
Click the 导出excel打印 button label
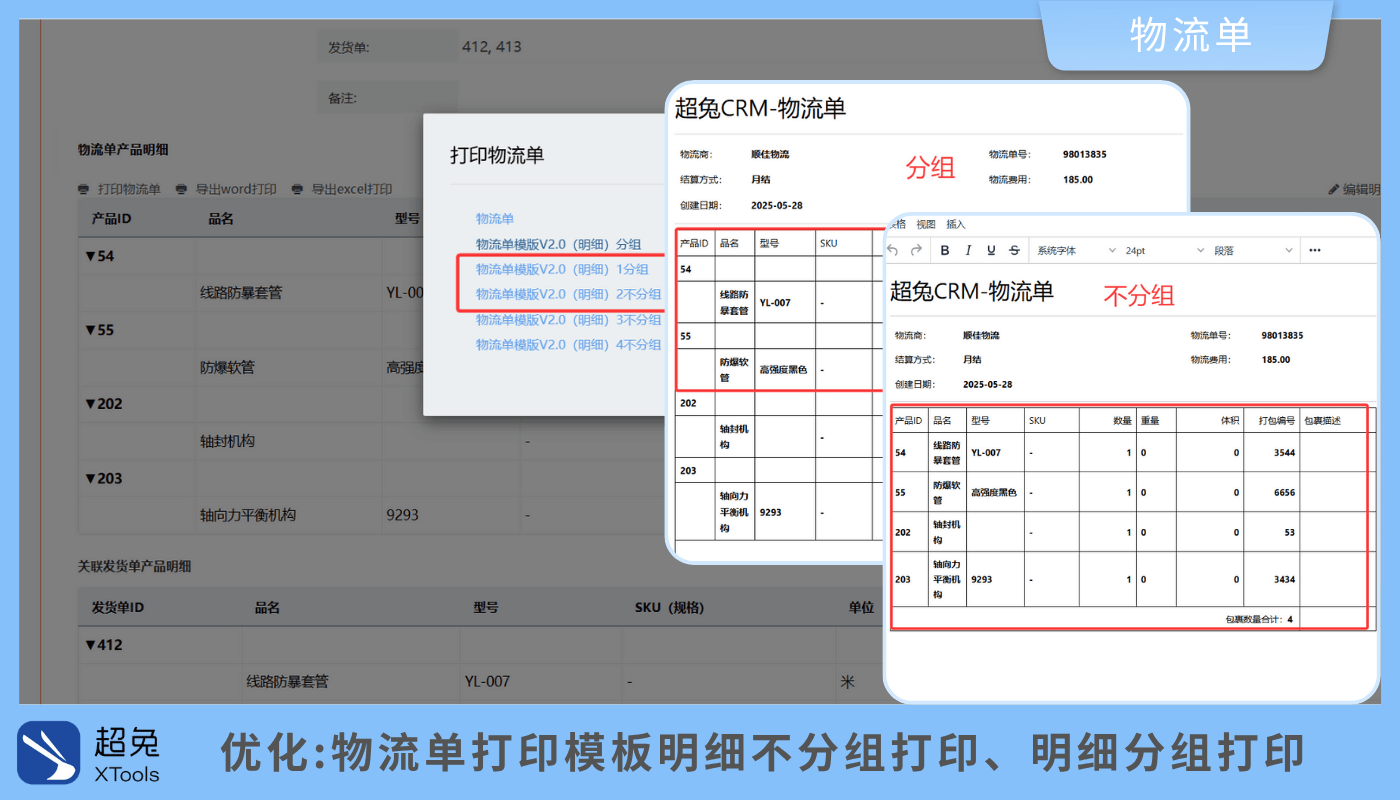352,189
